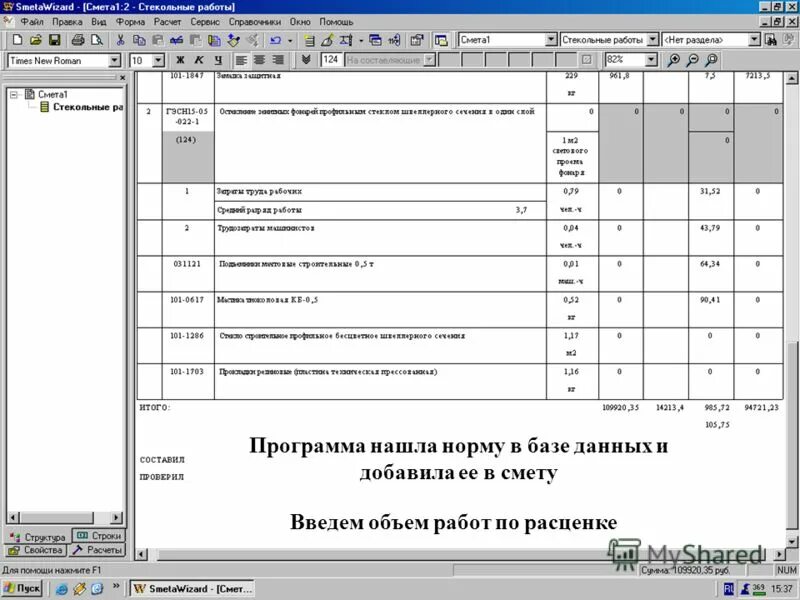Open the Справочники menu

click(x=255, y=22)
